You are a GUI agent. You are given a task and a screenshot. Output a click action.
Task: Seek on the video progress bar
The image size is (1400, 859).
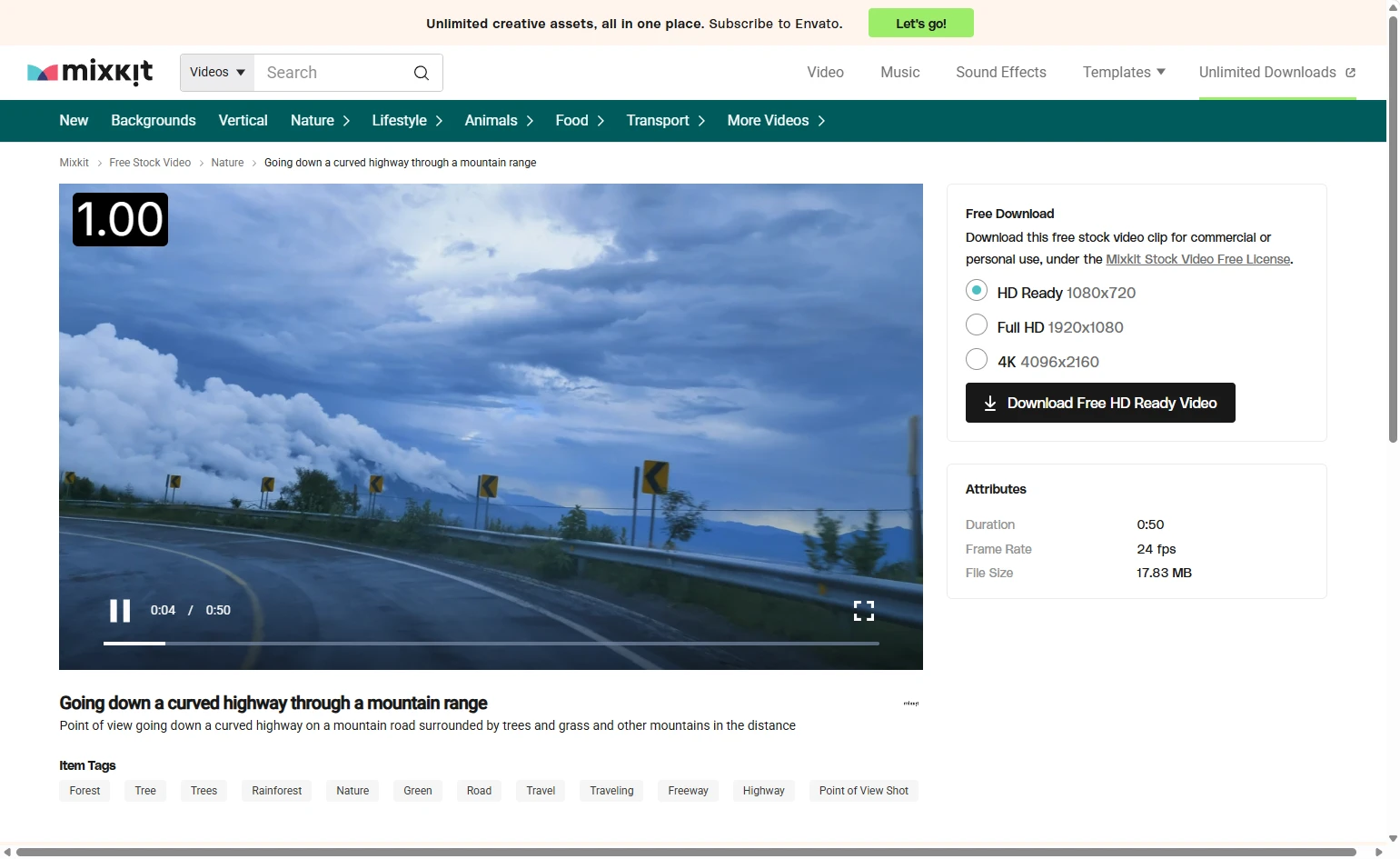tap(491, 644)
